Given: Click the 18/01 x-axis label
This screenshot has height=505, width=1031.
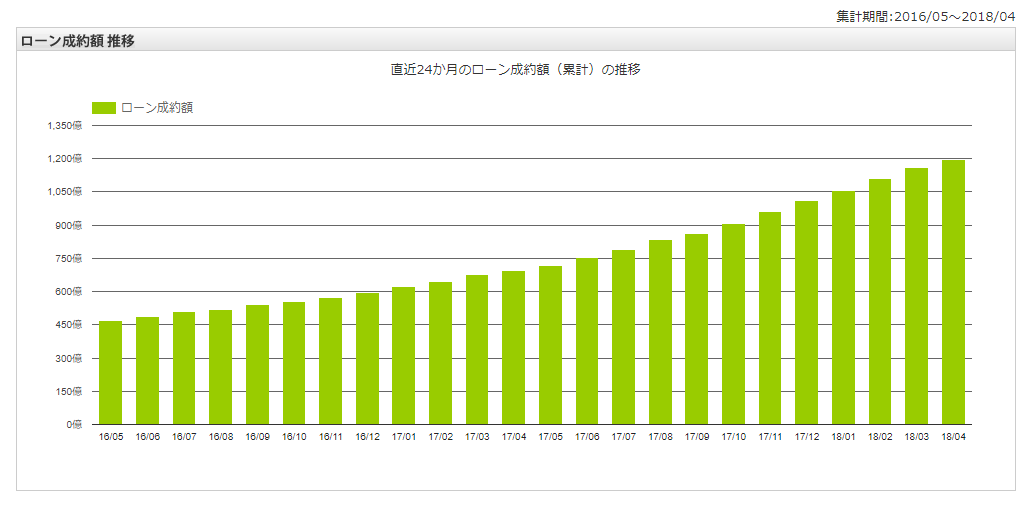Looking at the screenshot, I should click(x=843, y=437).
